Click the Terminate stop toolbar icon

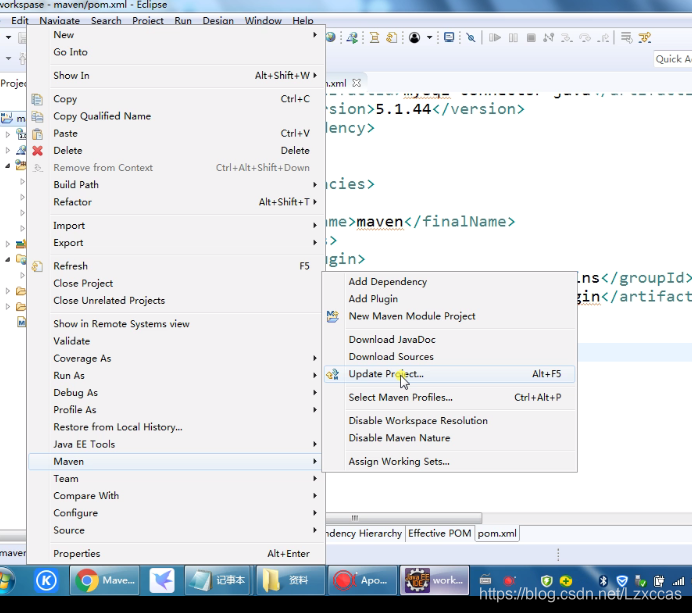(x=531, y=38)
